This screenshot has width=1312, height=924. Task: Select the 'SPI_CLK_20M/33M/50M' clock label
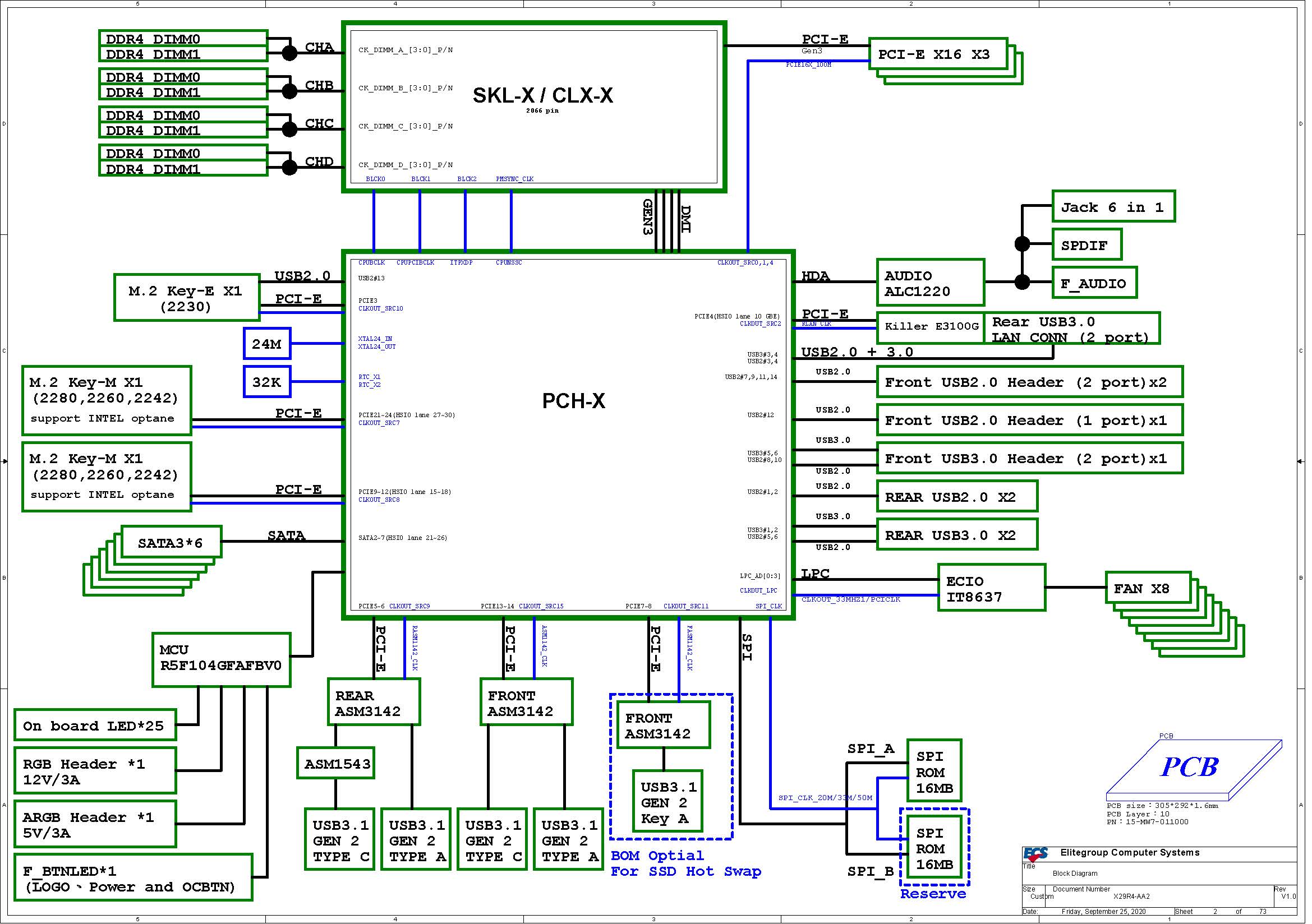pyautogui.click(x=825, y=798)
